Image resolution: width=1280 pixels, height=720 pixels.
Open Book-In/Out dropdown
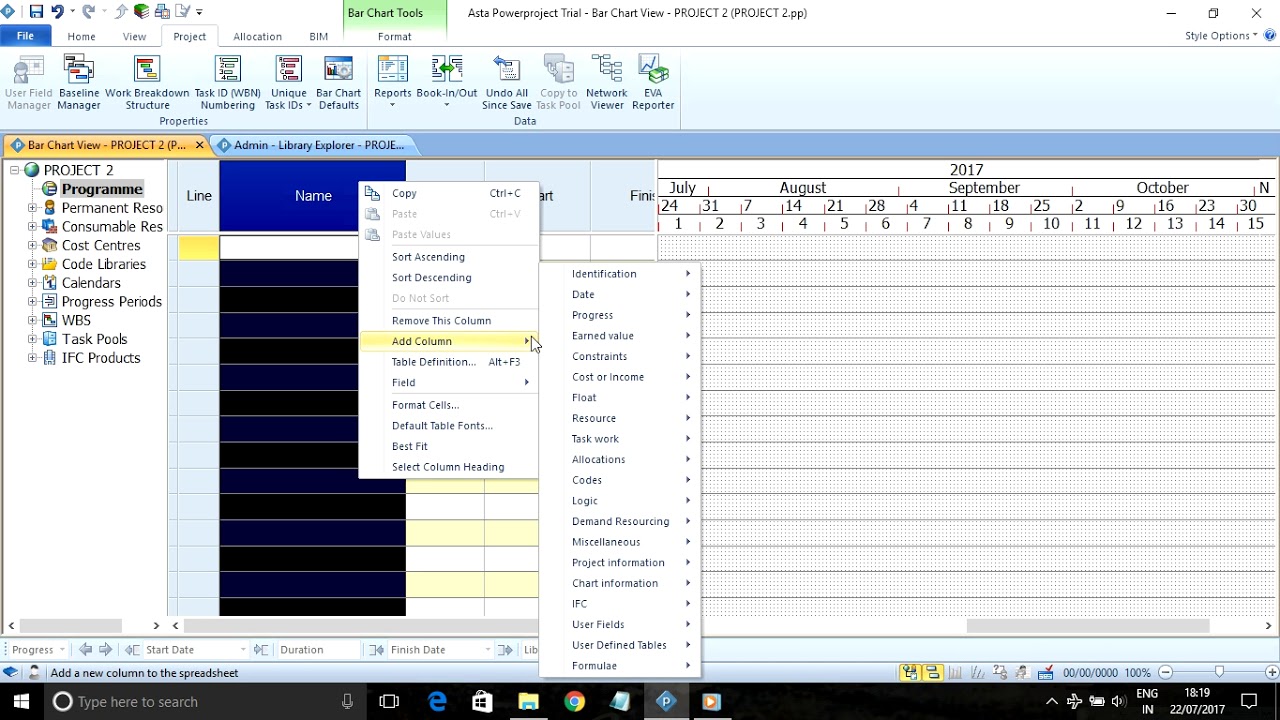tap(447, 83)
